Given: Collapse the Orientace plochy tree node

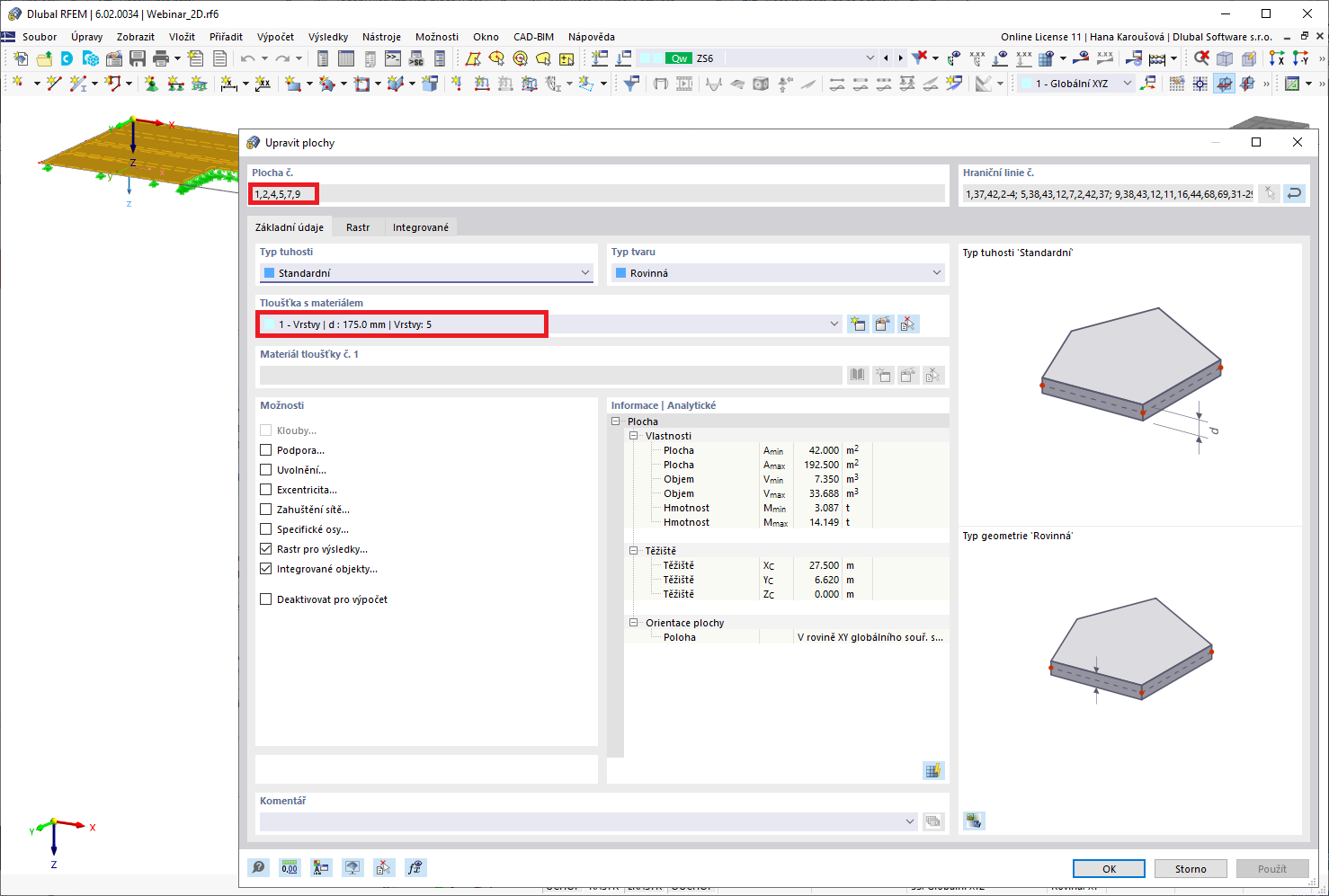Looking at the screenshot, I should click(633, 623).
